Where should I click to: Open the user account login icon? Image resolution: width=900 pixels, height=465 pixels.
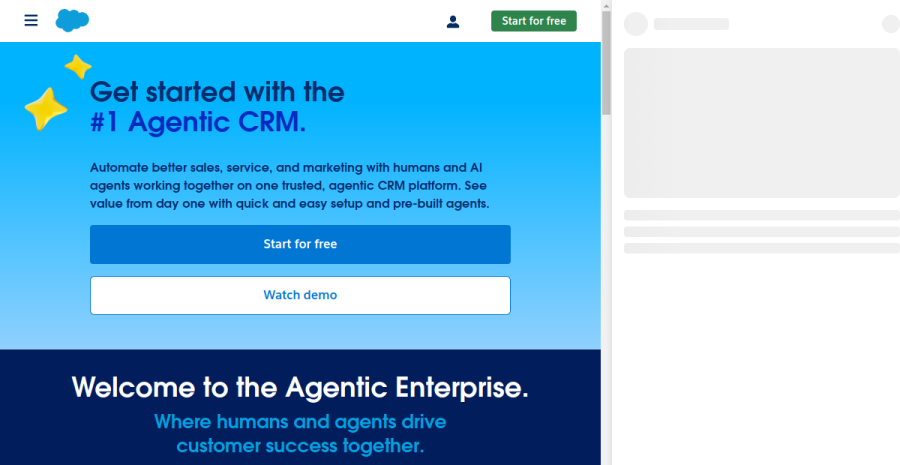click(453, 22)
